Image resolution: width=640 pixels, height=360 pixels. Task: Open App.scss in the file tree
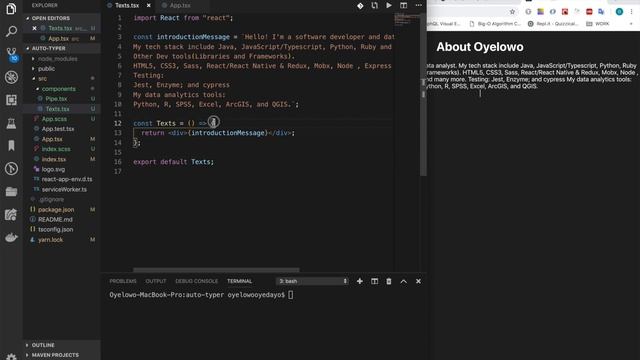tap(54, 119)
